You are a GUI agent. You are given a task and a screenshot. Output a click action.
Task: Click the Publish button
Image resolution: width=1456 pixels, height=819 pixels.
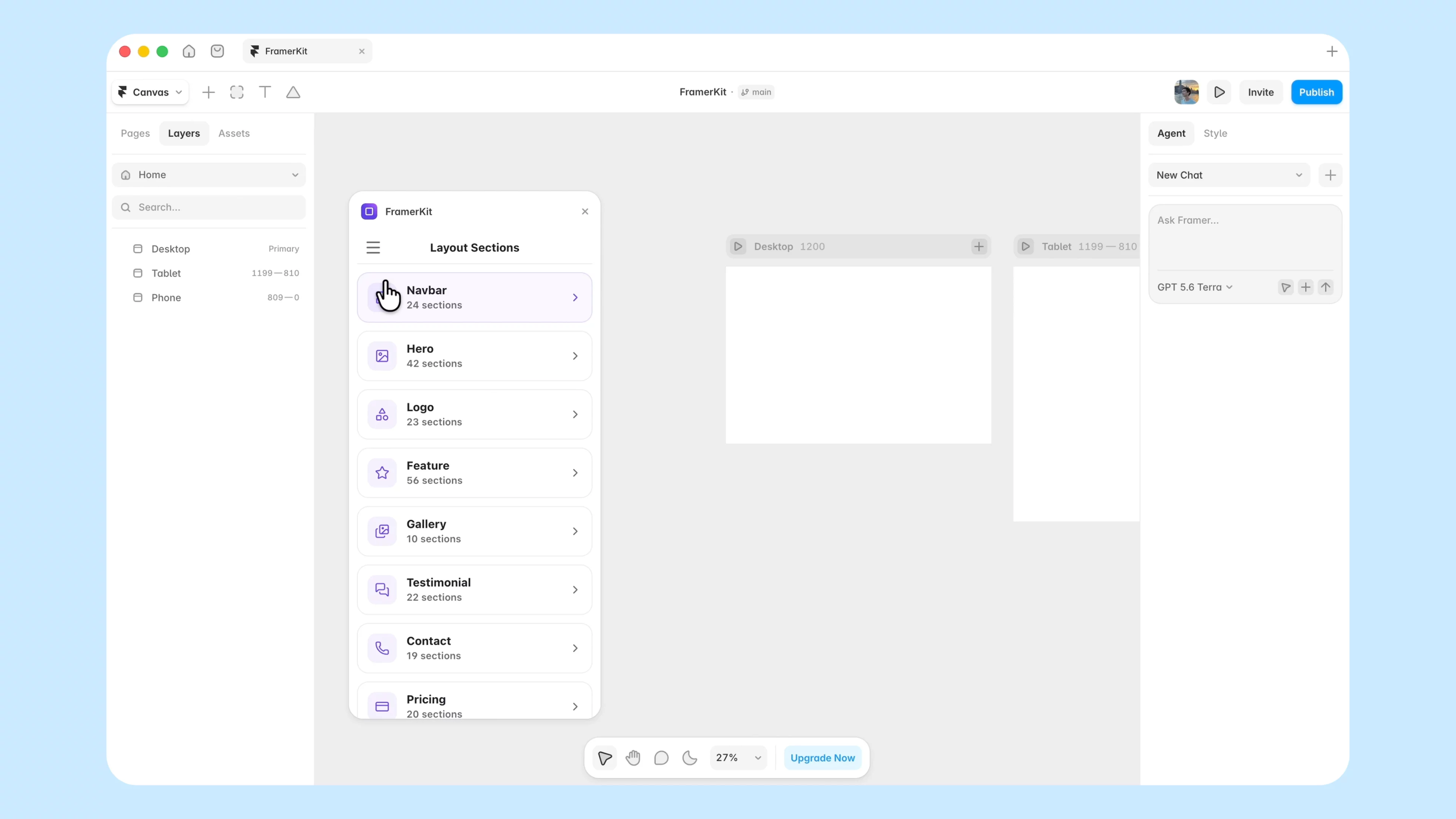(1316, 92)
